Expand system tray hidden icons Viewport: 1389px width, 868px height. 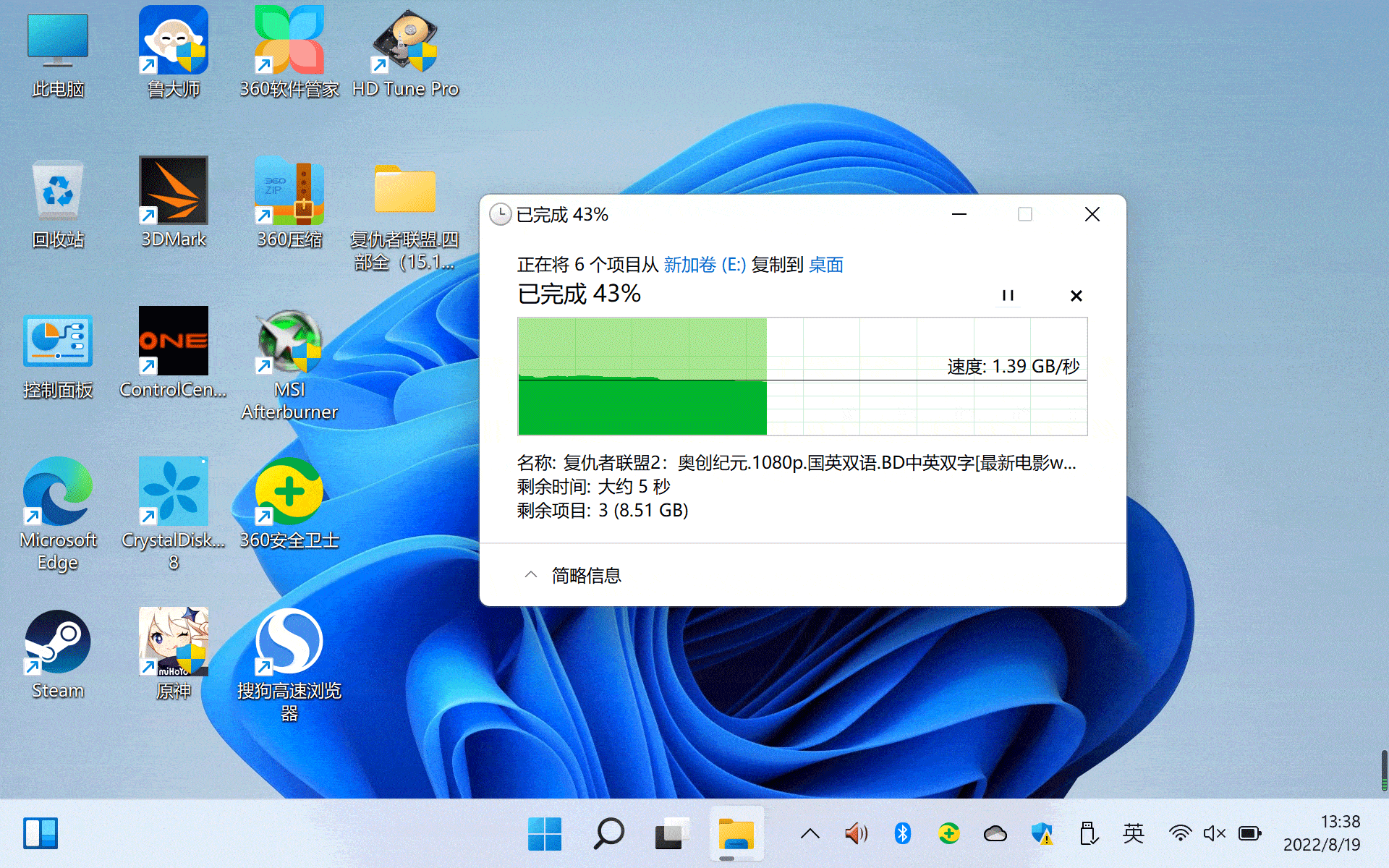pyautogui.click(x=810, y=833)
